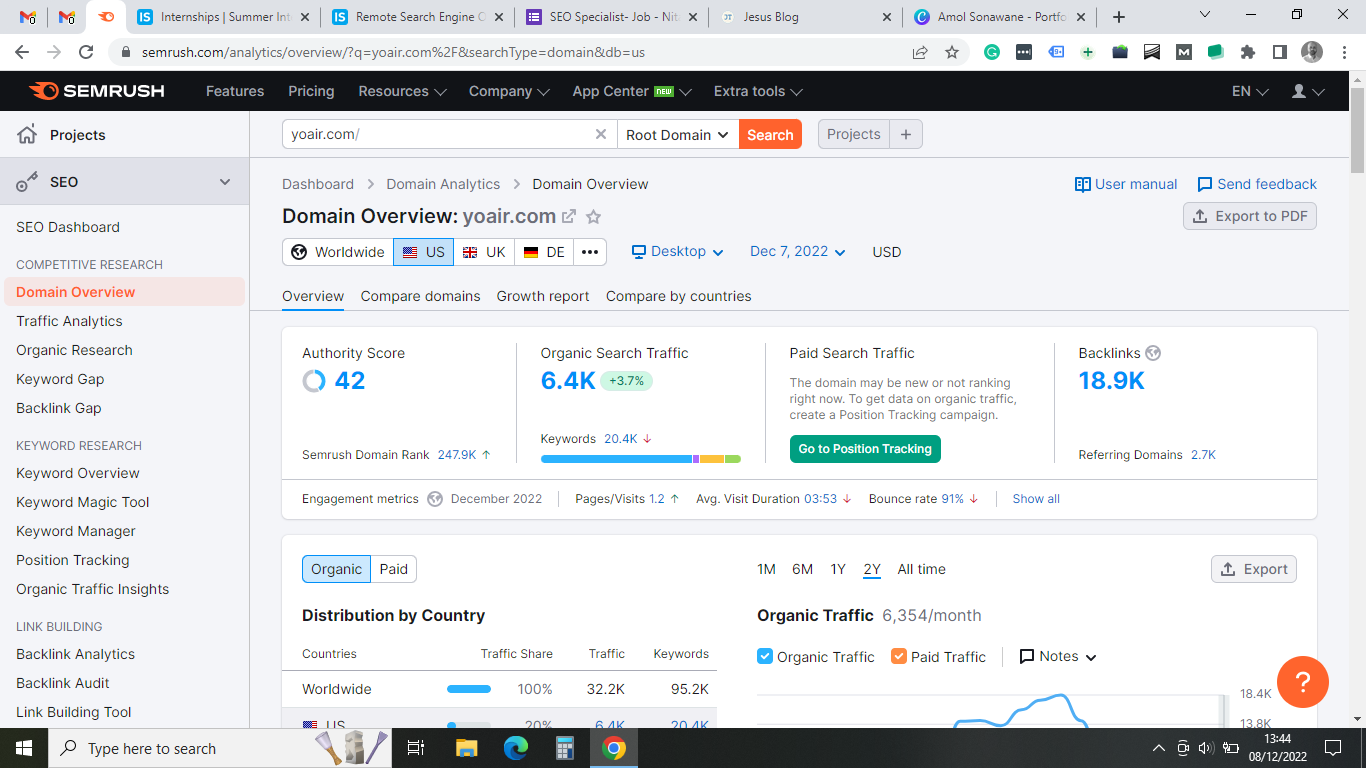Click the orange Search button
Image resolution: width=1366 pixels, height=768 pixels.
(x=770, y=134)
